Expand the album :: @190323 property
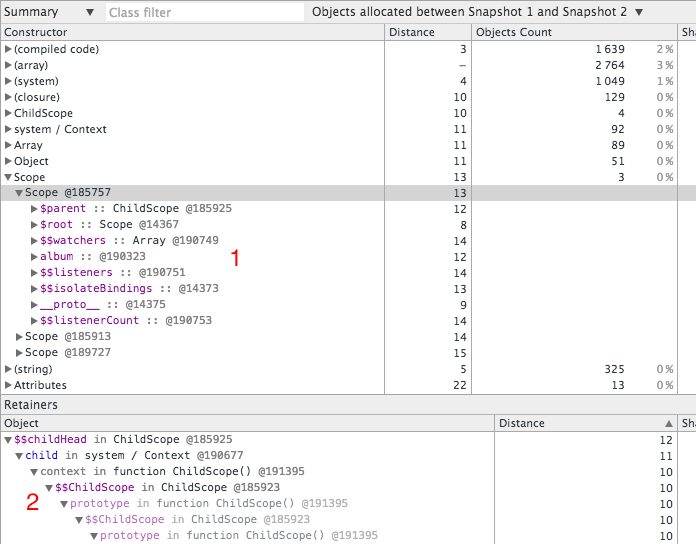Viewport: 696px width, 544px height. tap(34, 256)
